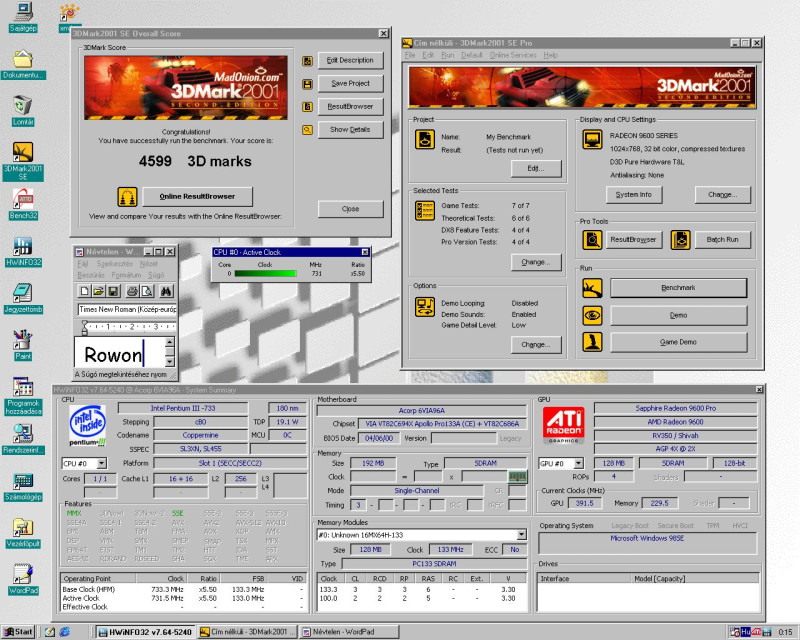The image size is (800, 640).
Task: Click the Game Demo icon in Run section
Action: pos(592,342)
